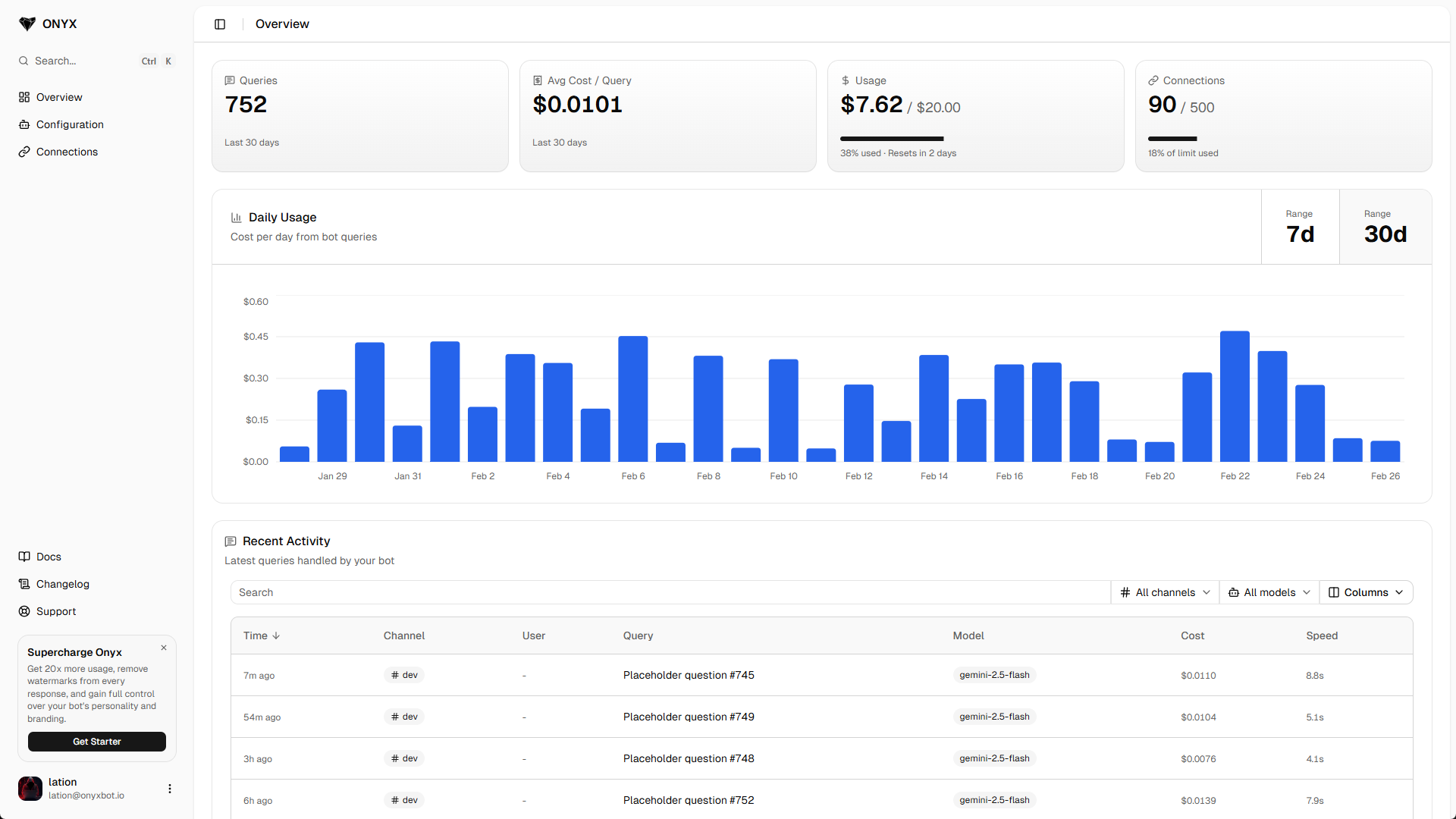1456x819 pixels.
Task: Click the Get Starter button
Action: tap(96, 742)
